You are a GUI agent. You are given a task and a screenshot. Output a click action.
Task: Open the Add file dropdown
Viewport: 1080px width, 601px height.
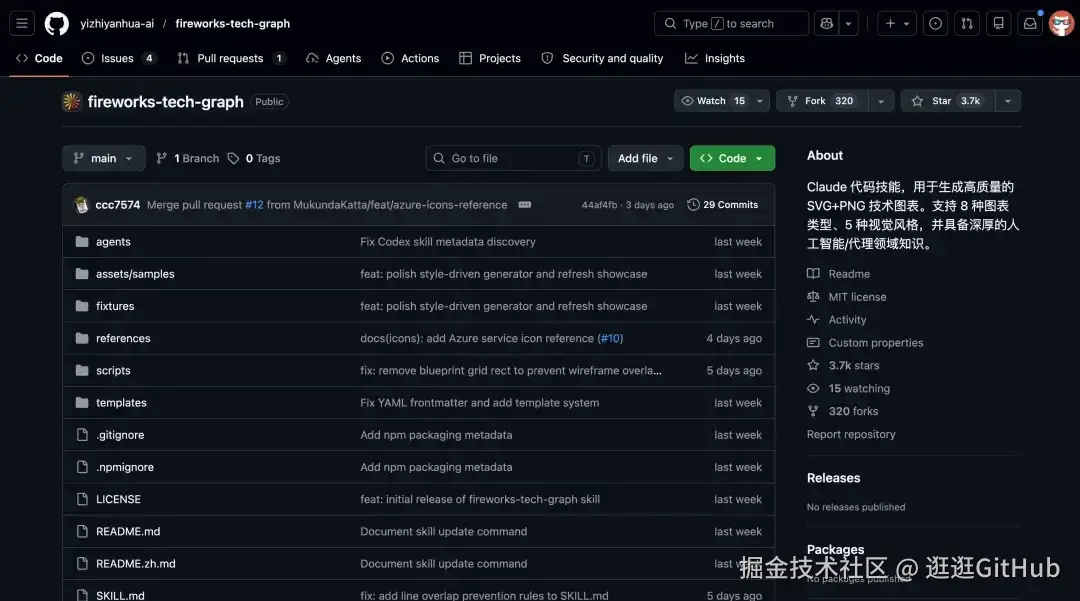click(x=645, y=158)
